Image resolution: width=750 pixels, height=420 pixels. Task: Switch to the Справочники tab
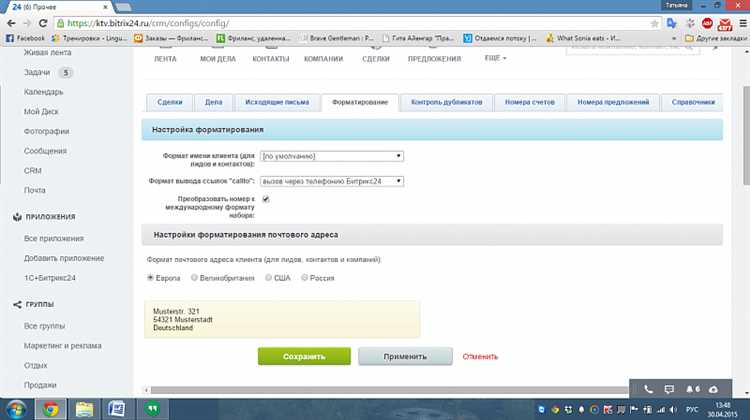pyautogui.click(x=693, y=102)
